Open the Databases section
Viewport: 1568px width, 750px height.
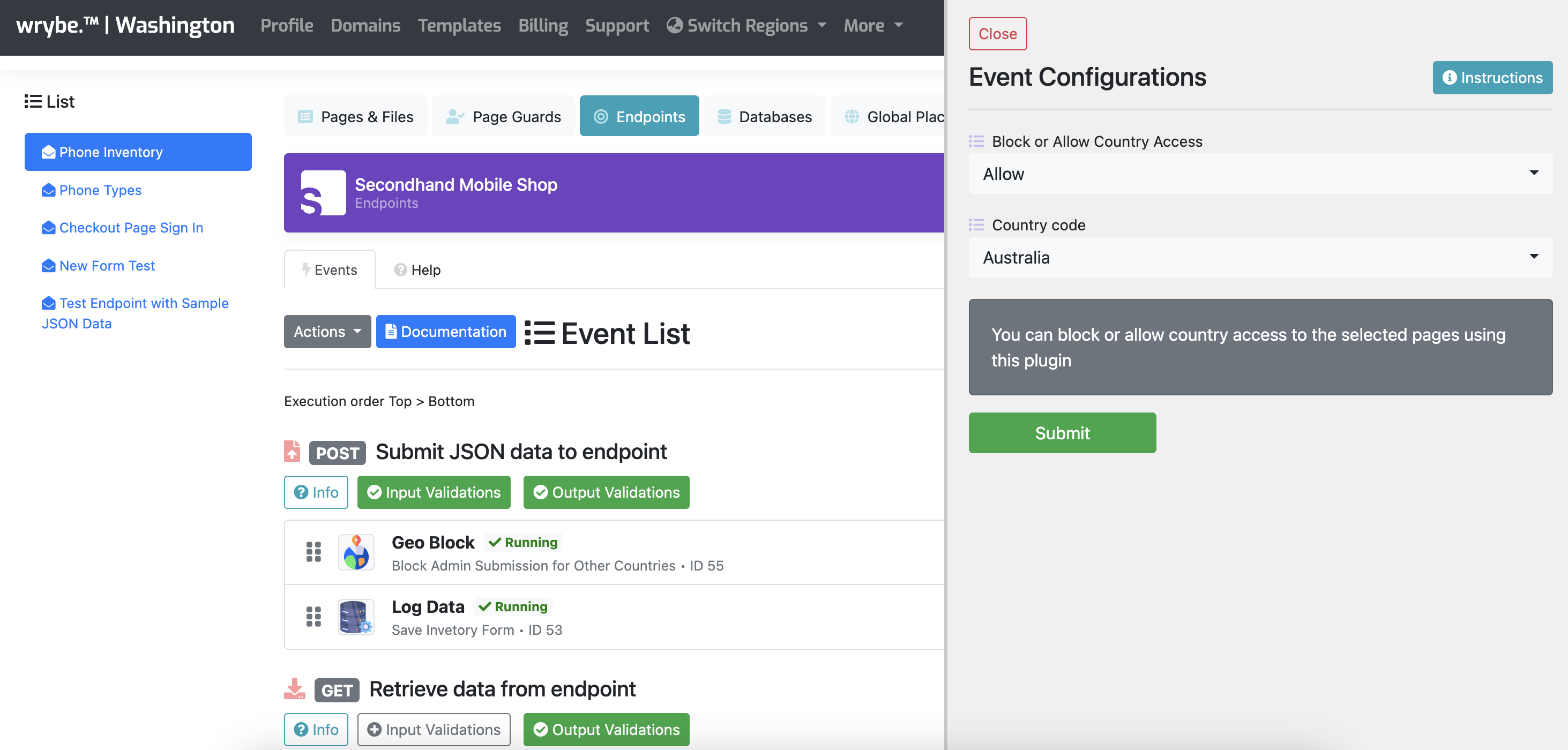pos(766,116)
